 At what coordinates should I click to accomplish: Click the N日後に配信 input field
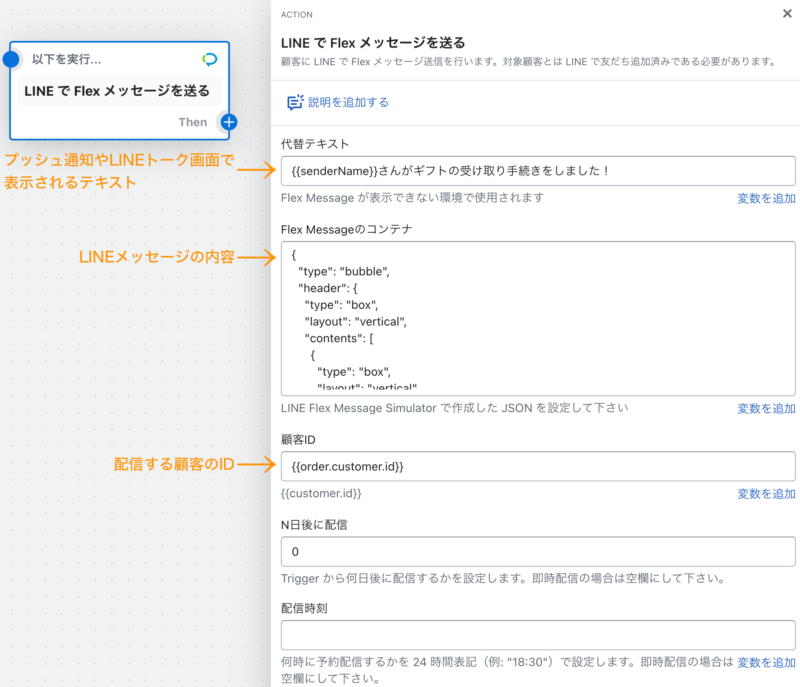(x=538, y=551)
